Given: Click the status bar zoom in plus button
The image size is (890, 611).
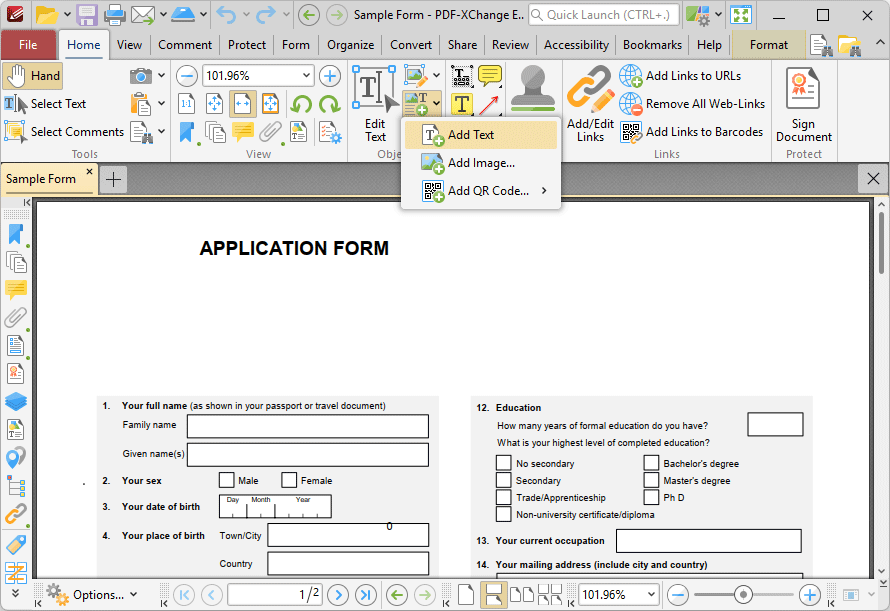Looking at the screenshot, I should pyautogui.click(x=809, y=595).
